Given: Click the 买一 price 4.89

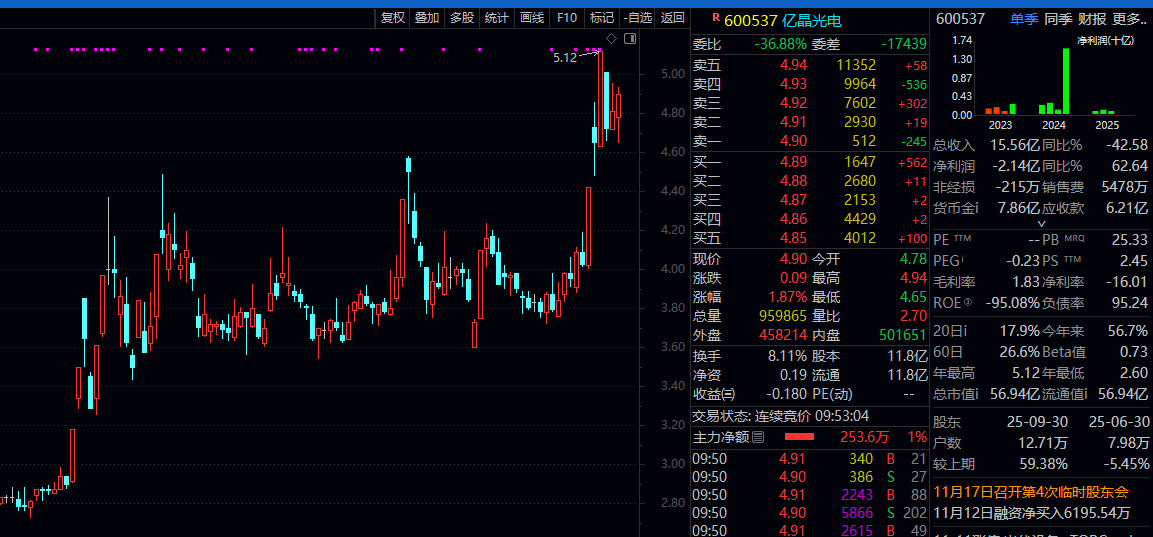Looking at the screenshot, I should (x=793, y=162).
